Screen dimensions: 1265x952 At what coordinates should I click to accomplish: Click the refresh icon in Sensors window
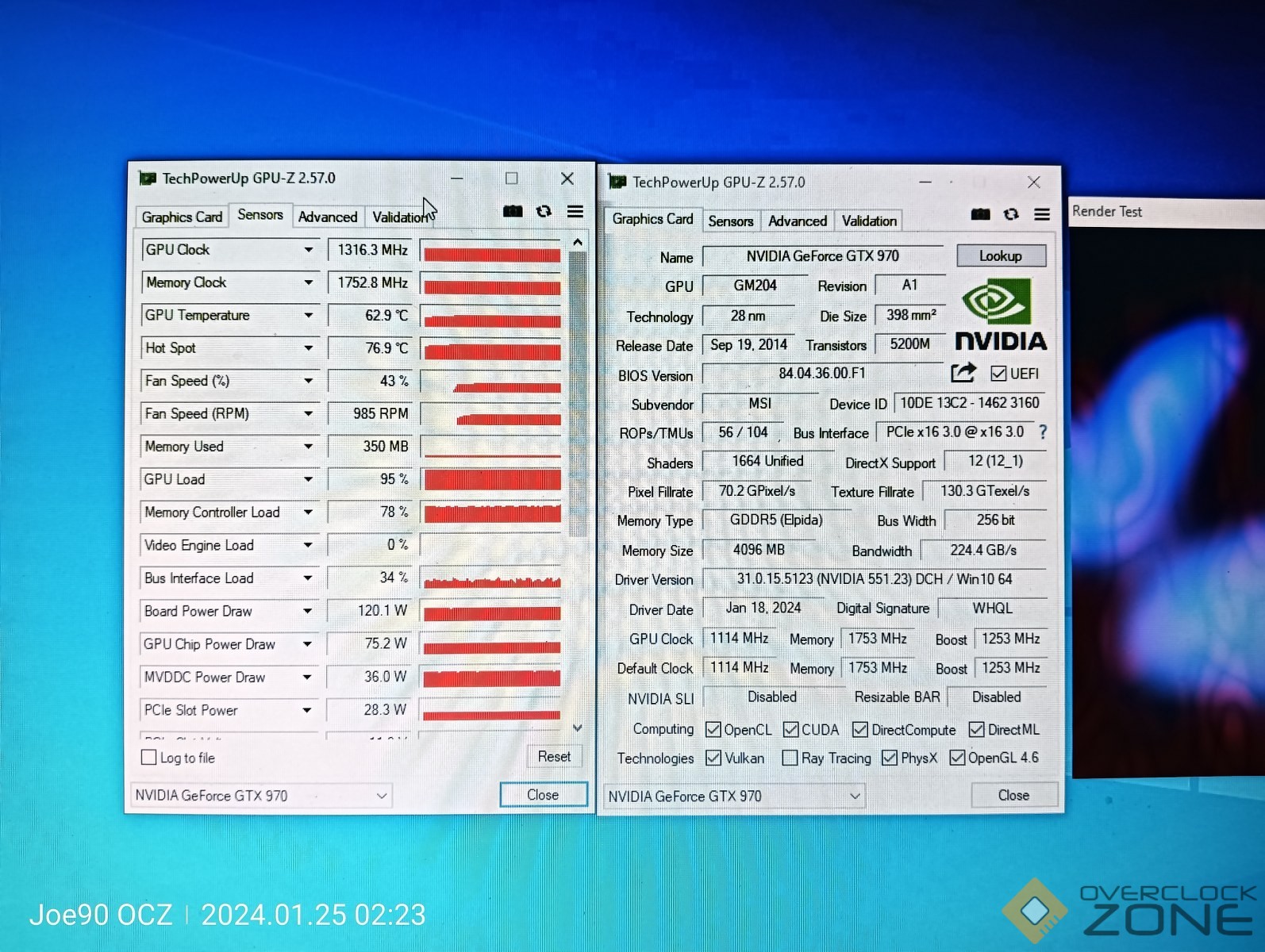[544, 211]
